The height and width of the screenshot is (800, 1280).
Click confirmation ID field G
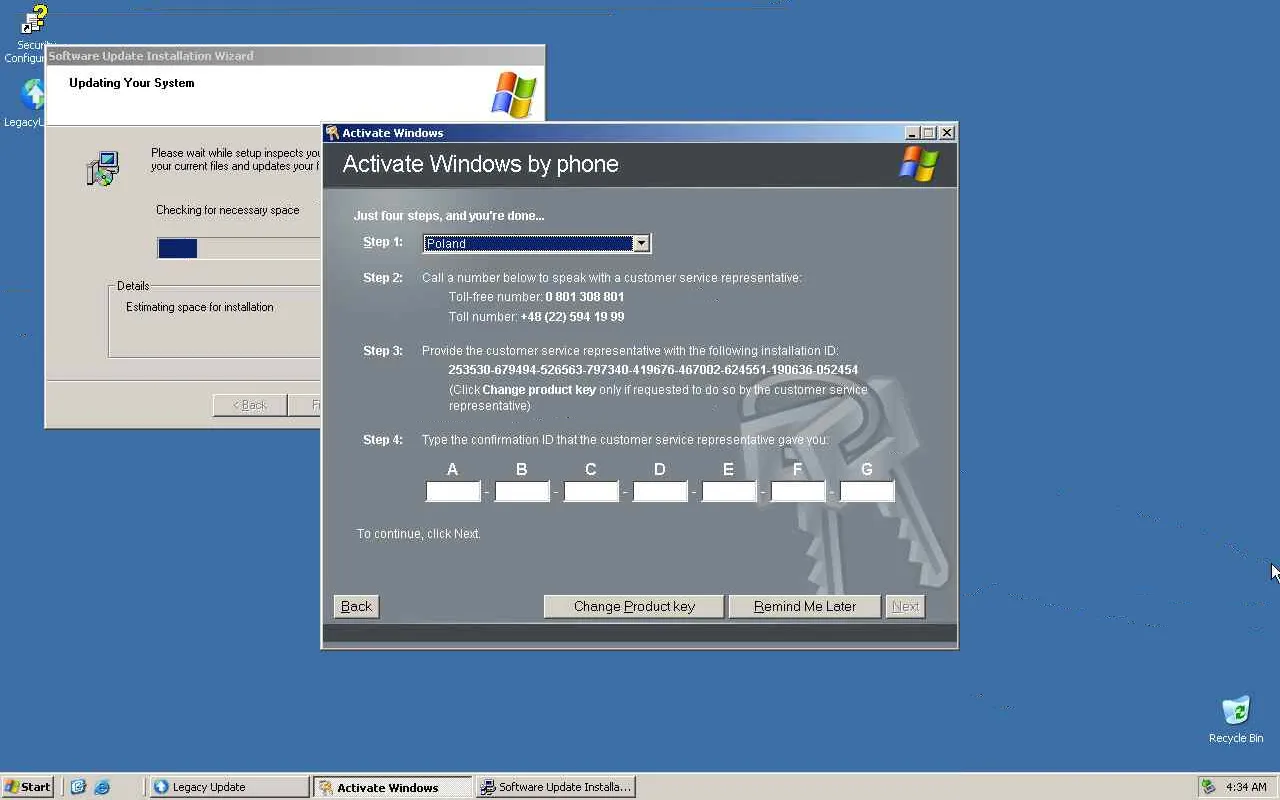(867, 491)
